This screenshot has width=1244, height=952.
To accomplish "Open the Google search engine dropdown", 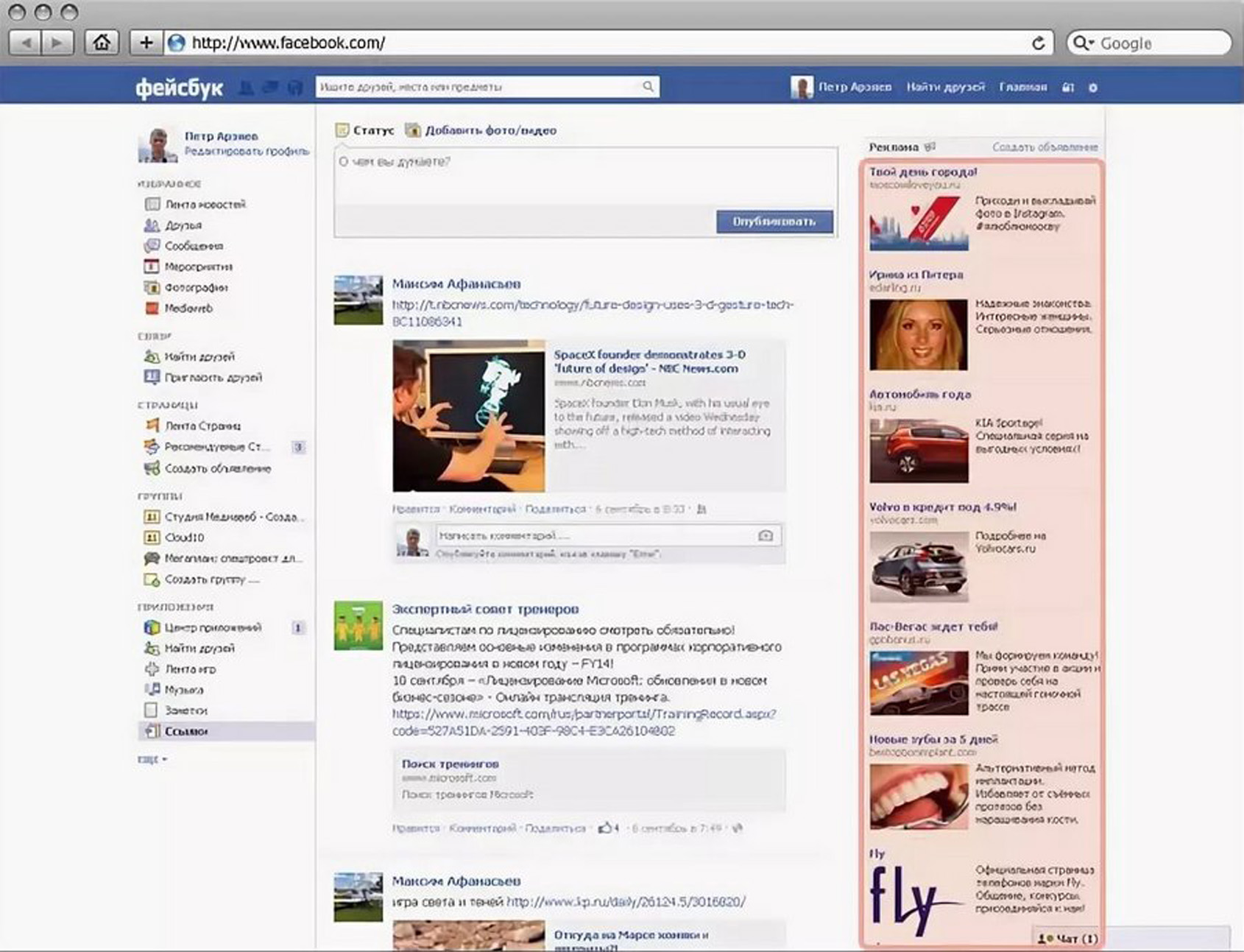I will [x=1083, y=43].
